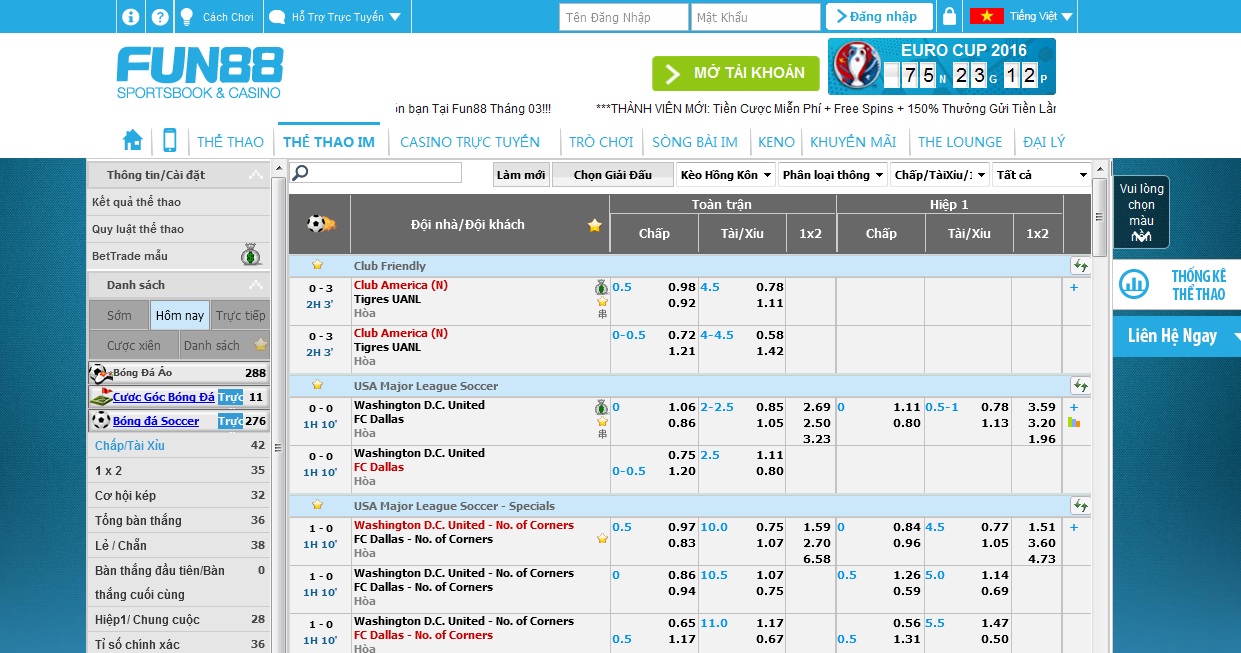The image size is (1241, 653).
Task: Switch to CASINO TRỰC TUYẾN tab
Action: coord(469,142)
